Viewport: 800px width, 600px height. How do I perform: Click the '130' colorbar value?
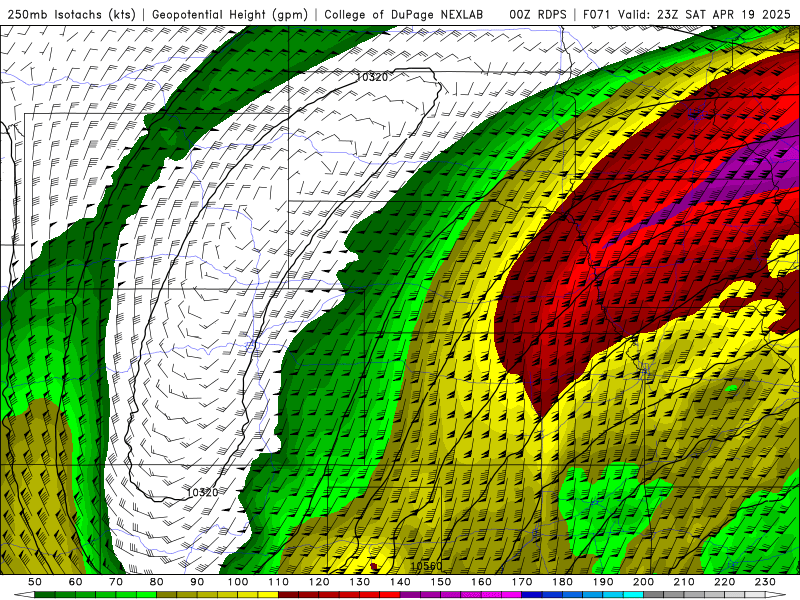tap(360, 582)
